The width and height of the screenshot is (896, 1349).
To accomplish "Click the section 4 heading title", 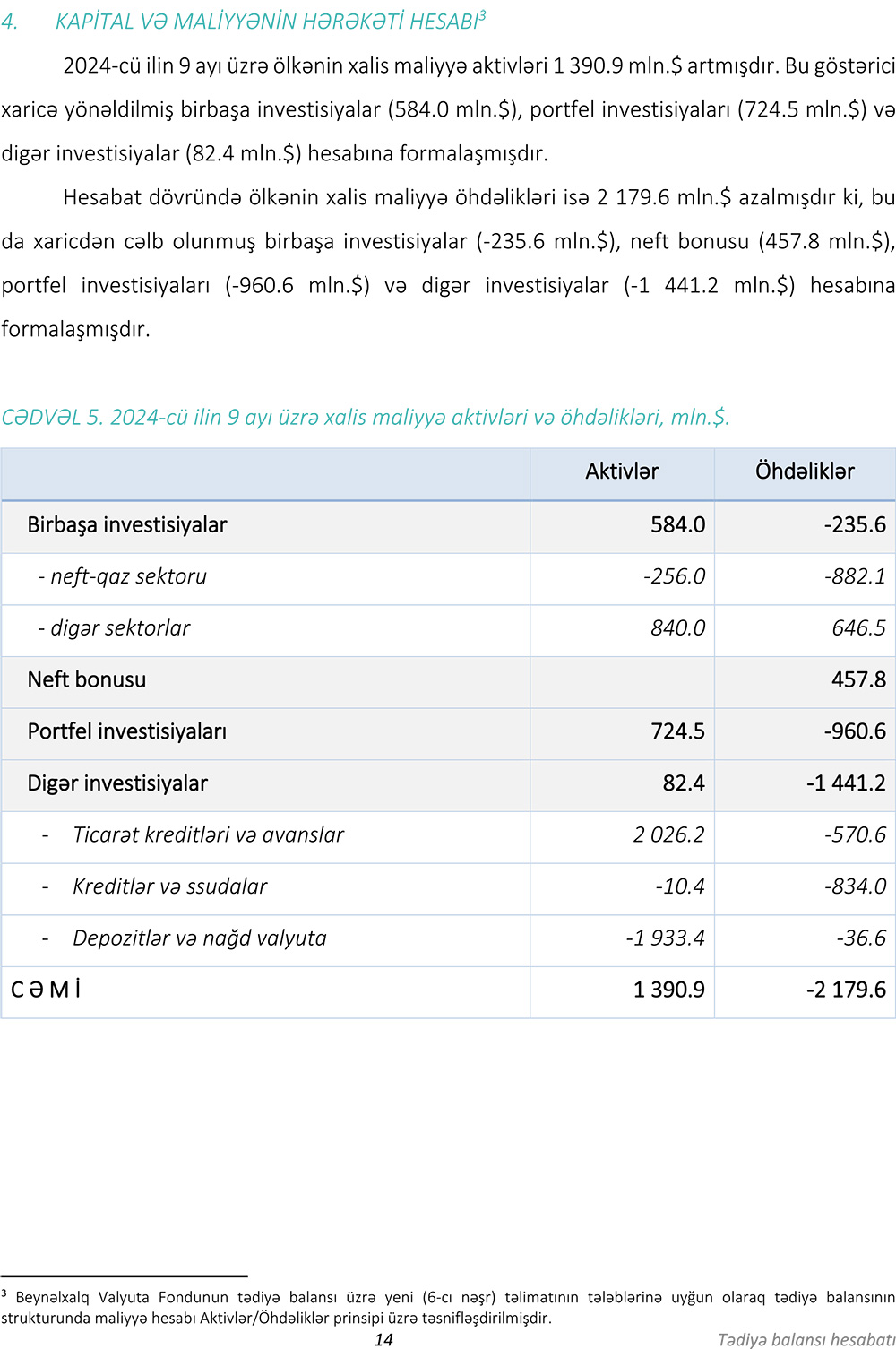I will point(266,22).
